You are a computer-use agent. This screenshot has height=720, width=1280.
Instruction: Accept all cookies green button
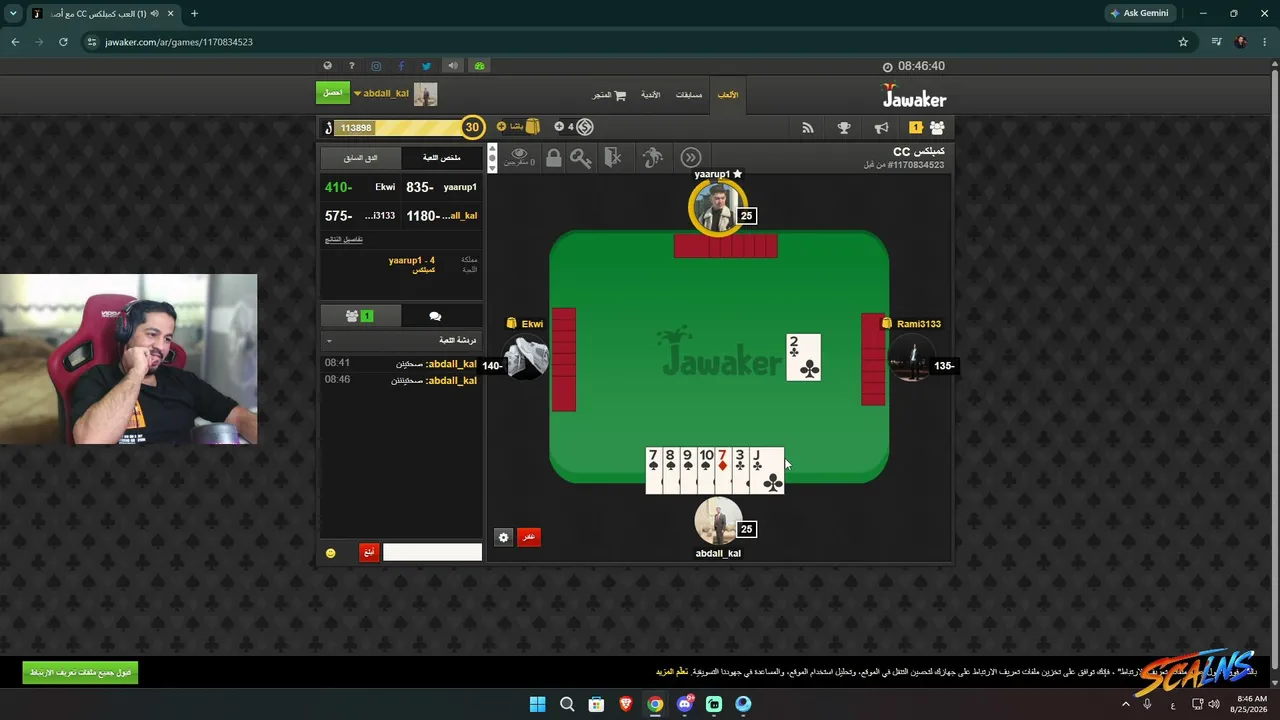click(x=80, y=673)
